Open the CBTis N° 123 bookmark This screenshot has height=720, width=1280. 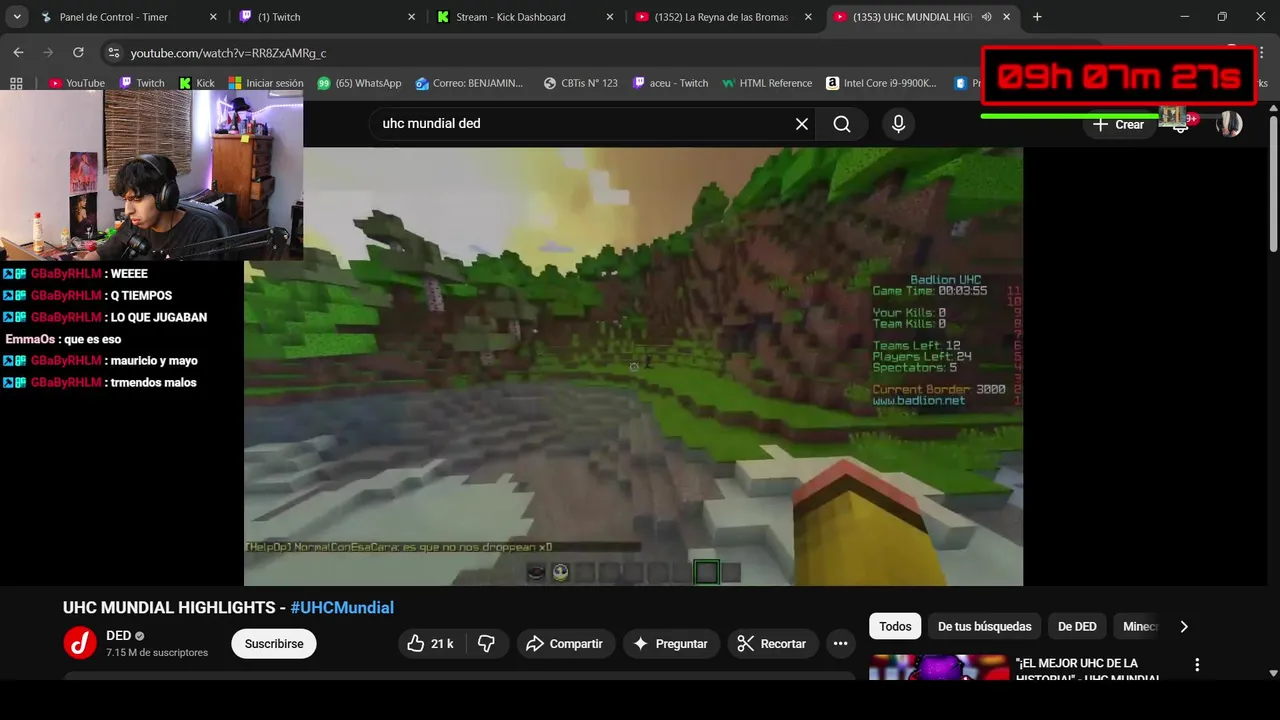(x=580, y=83)
